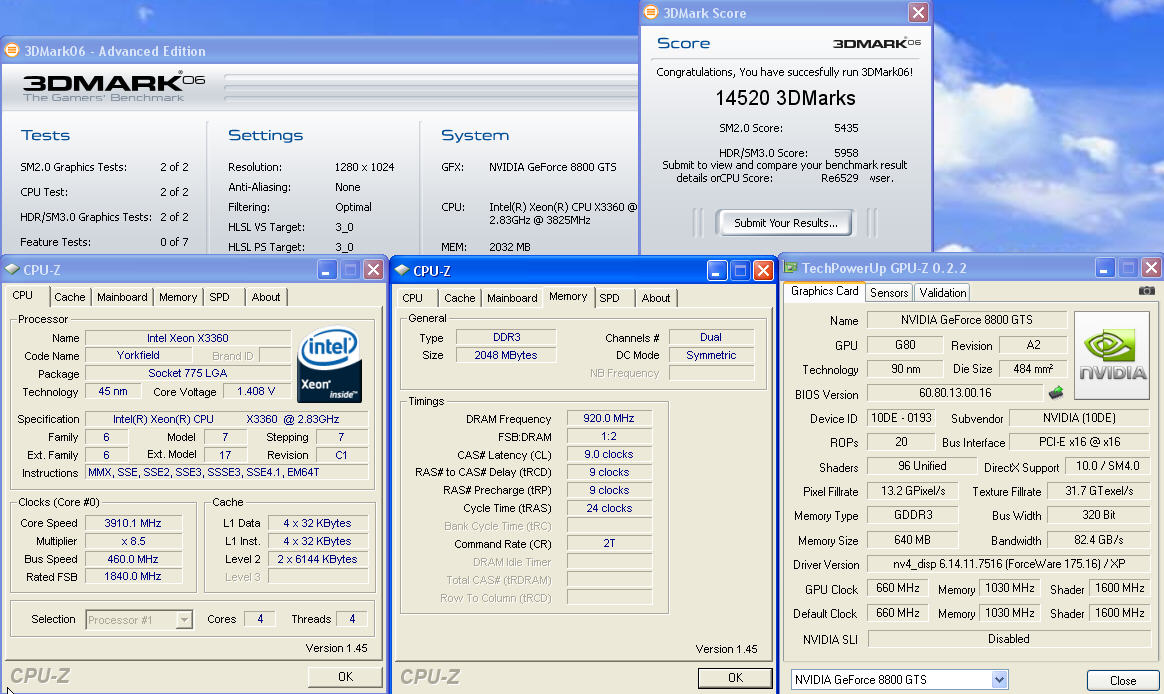The image size is (1164, 694).
Task: Open Memory tab in left CPU-Z window
Action: click(x=178, y=297)
